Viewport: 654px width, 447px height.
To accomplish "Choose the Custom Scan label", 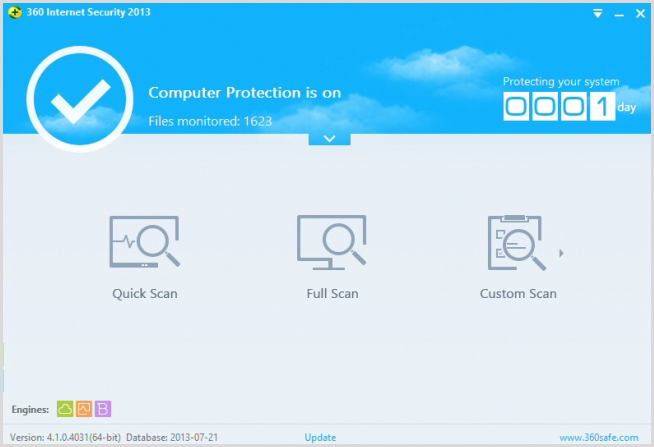I will [518, 294].
